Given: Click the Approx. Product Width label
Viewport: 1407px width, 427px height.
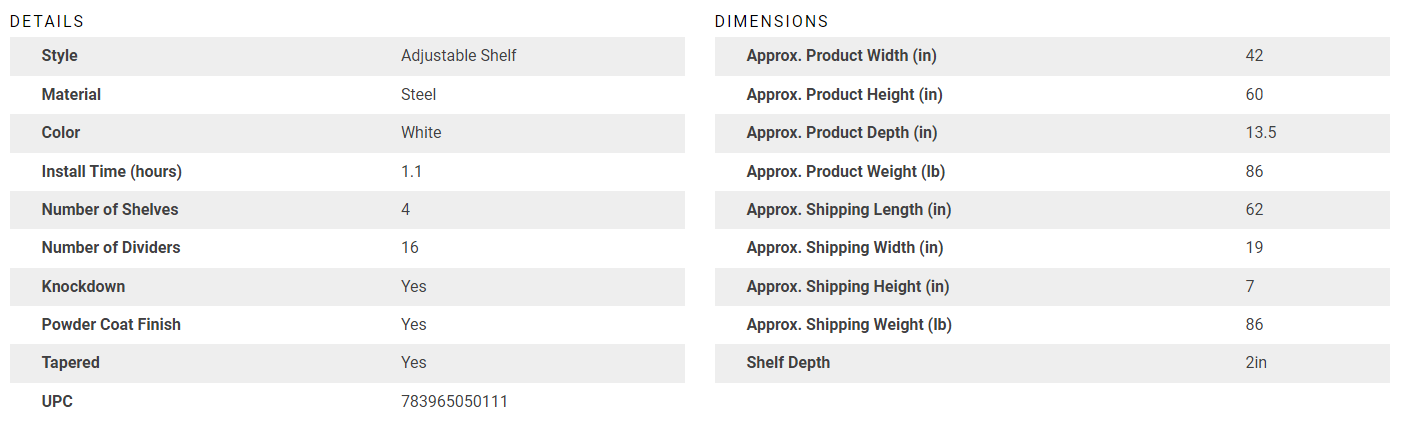Looking at the screenshot, I should (841, 56).
